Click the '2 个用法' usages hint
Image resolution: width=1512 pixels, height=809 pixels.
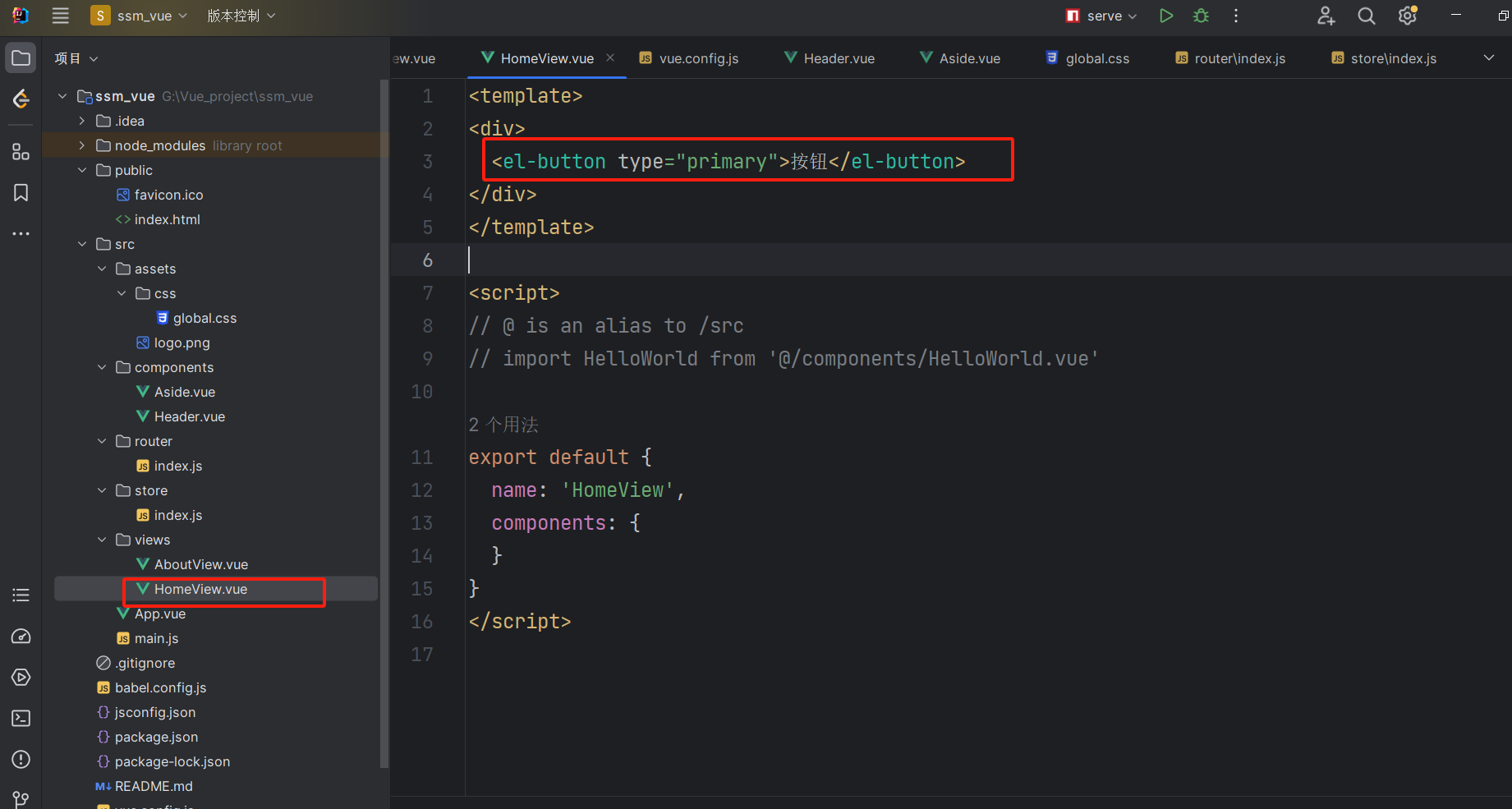tap(503, 425)
